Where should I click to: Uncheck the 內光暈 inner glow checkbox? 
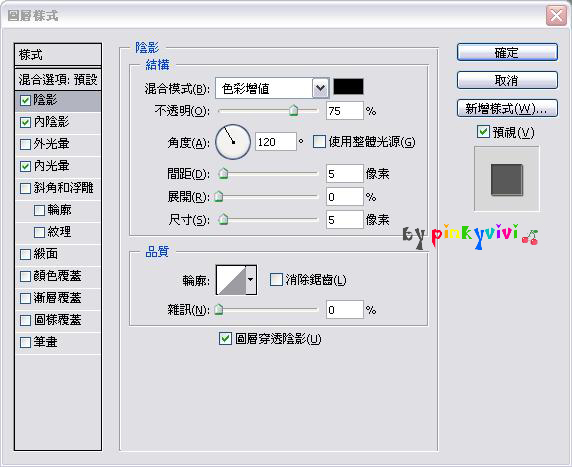click(x=25, y=166)
